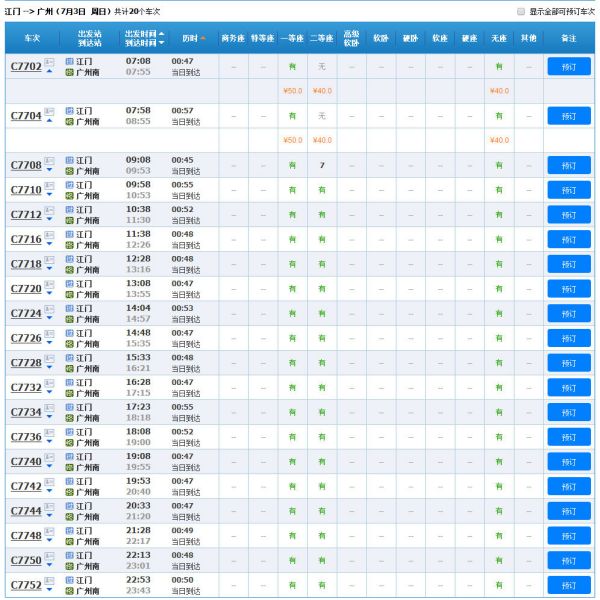
Task: Click the ID card icon beside C7744
Action: (x=49, y=506)
